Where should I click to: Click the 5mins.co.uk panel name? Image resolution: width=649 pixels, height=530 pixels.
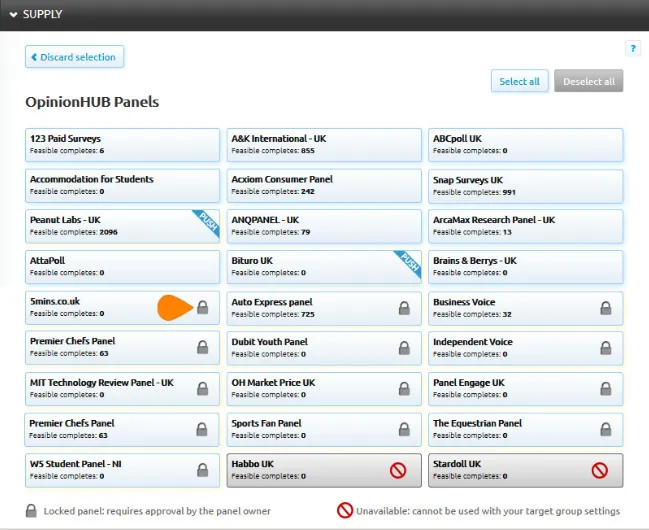(55, 301)
